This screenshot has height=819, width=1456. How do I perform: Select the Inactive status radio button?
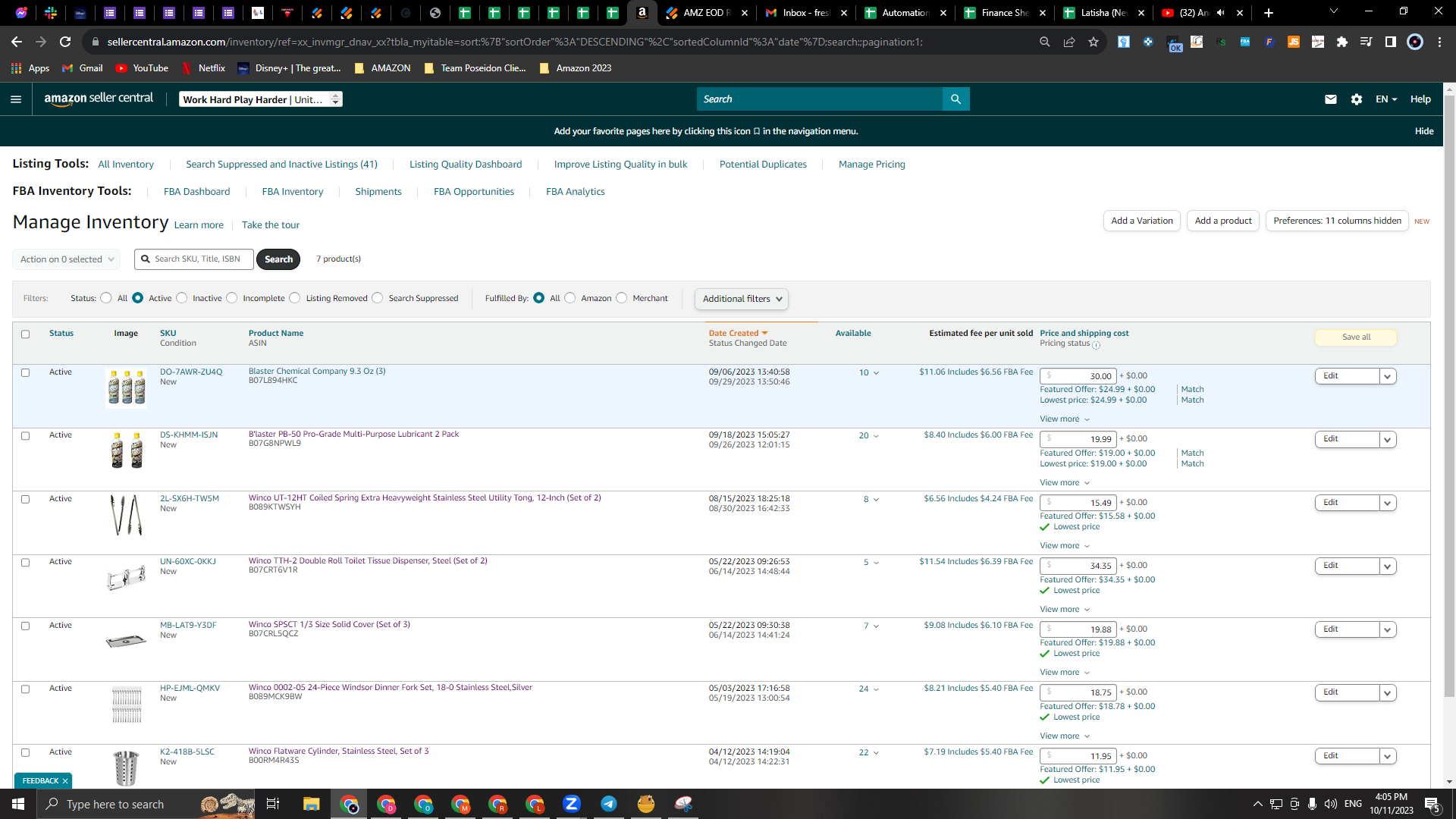pos(182,298)
